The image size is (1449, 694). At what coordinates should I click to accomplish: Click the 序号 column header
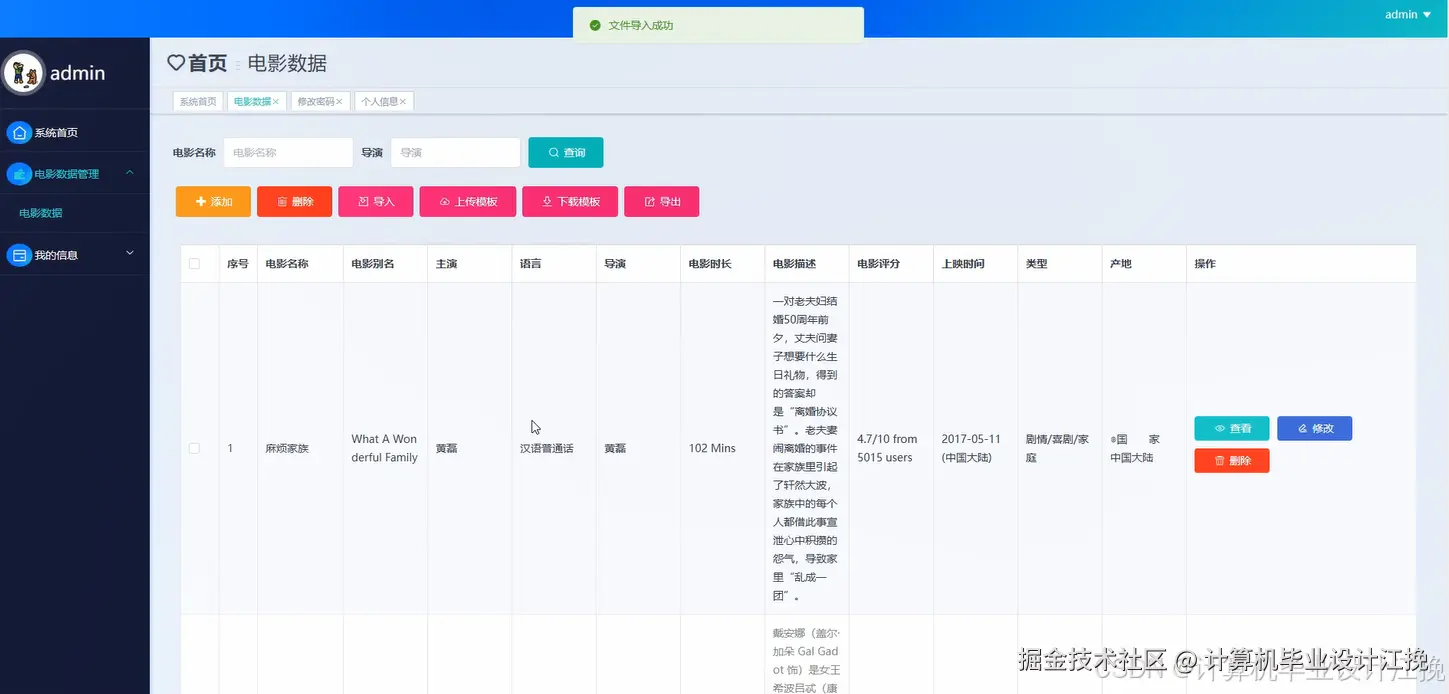(x=238, y=264)
